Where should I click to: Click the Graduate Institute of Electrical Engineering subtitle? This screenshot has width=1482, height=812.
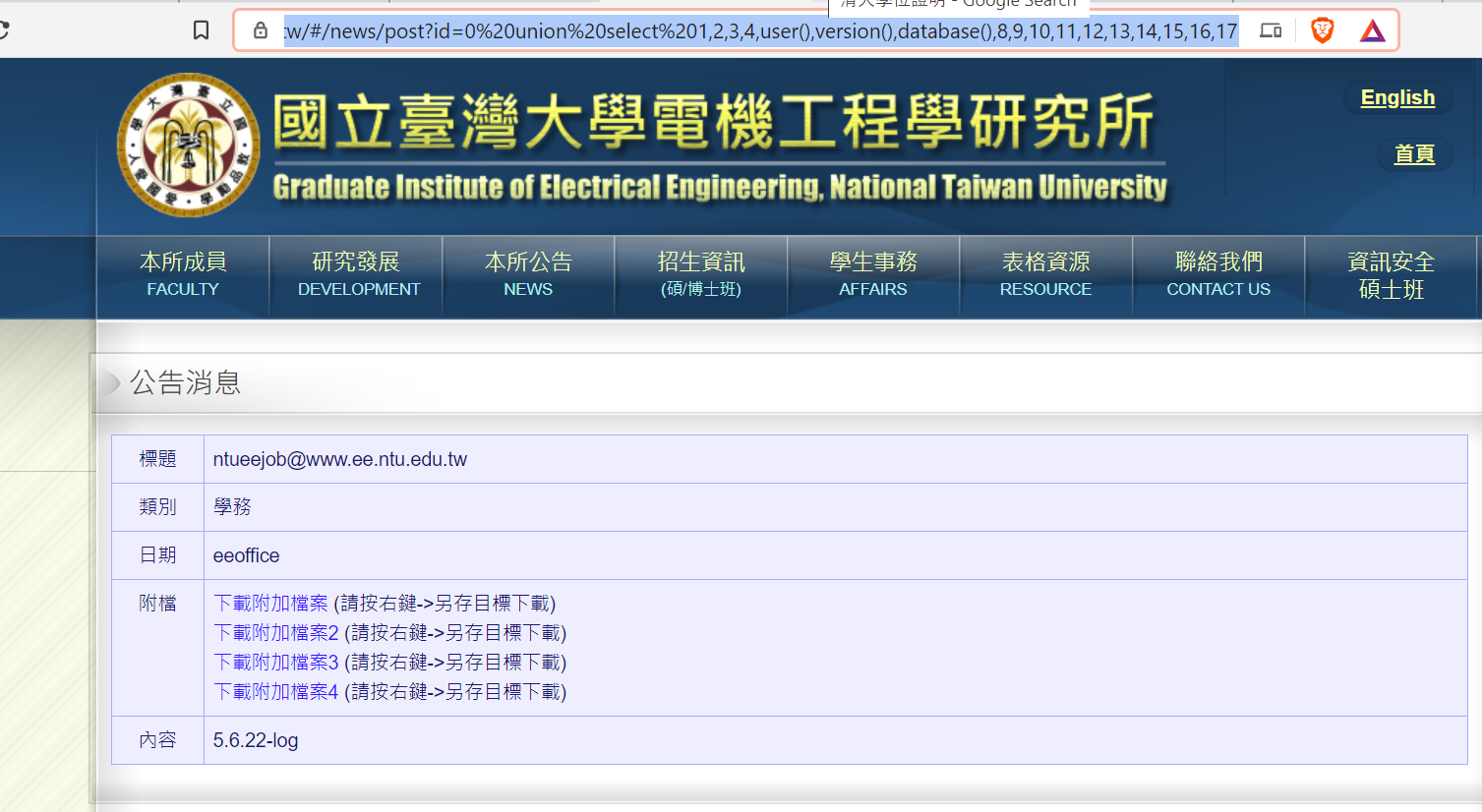pos(720,187)
